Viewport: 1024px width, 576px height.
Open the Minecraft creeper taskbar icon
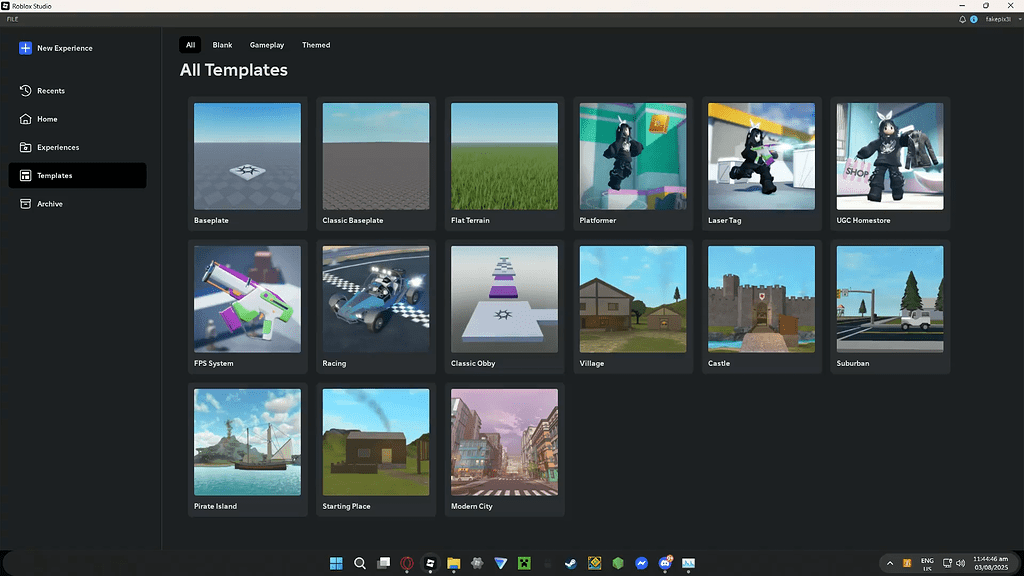pyautogui.click(x=524, y=563)
